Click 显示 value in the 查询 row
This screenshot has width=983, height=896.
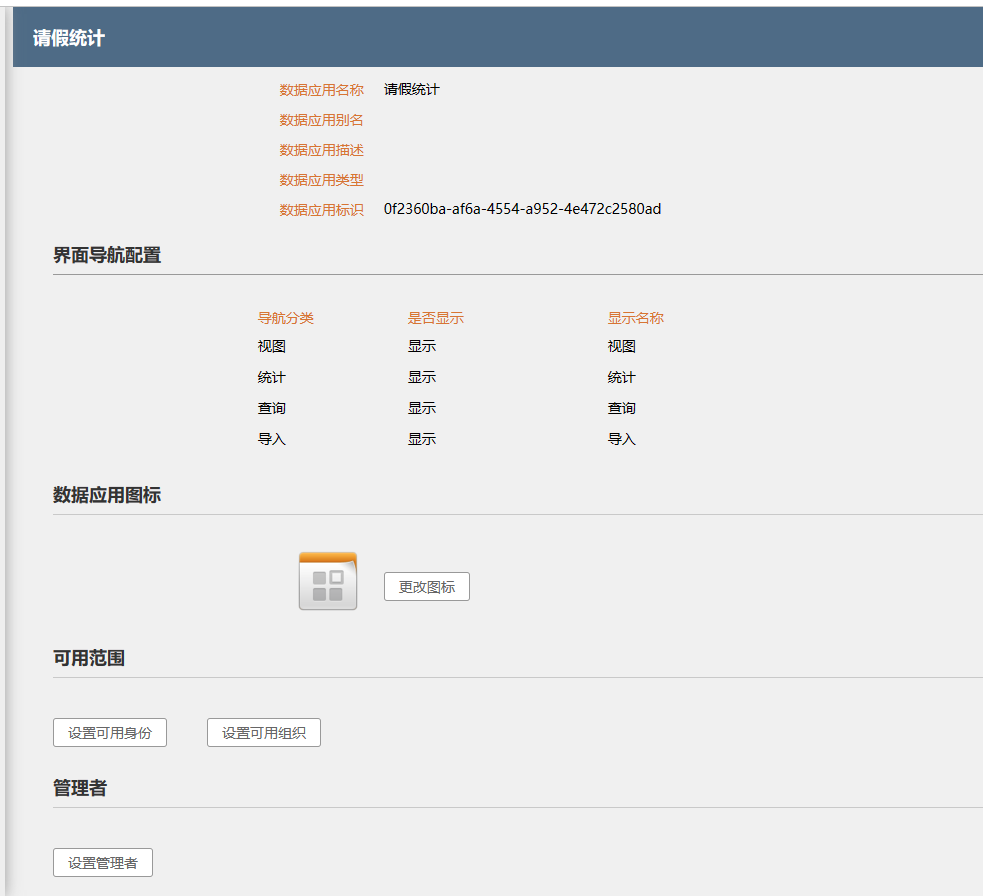[x=422, y=408]
